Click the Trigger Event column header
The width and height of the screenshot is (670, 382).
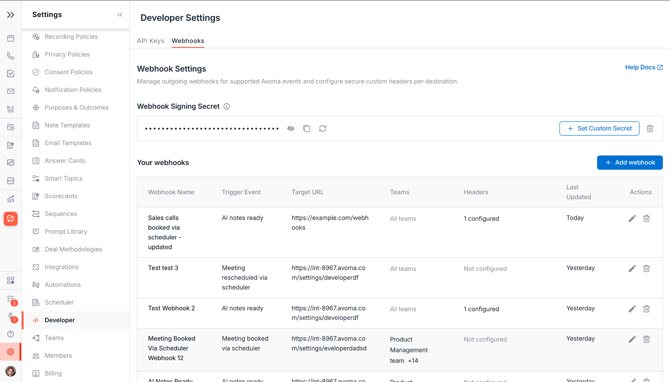(x=241, y=192)
